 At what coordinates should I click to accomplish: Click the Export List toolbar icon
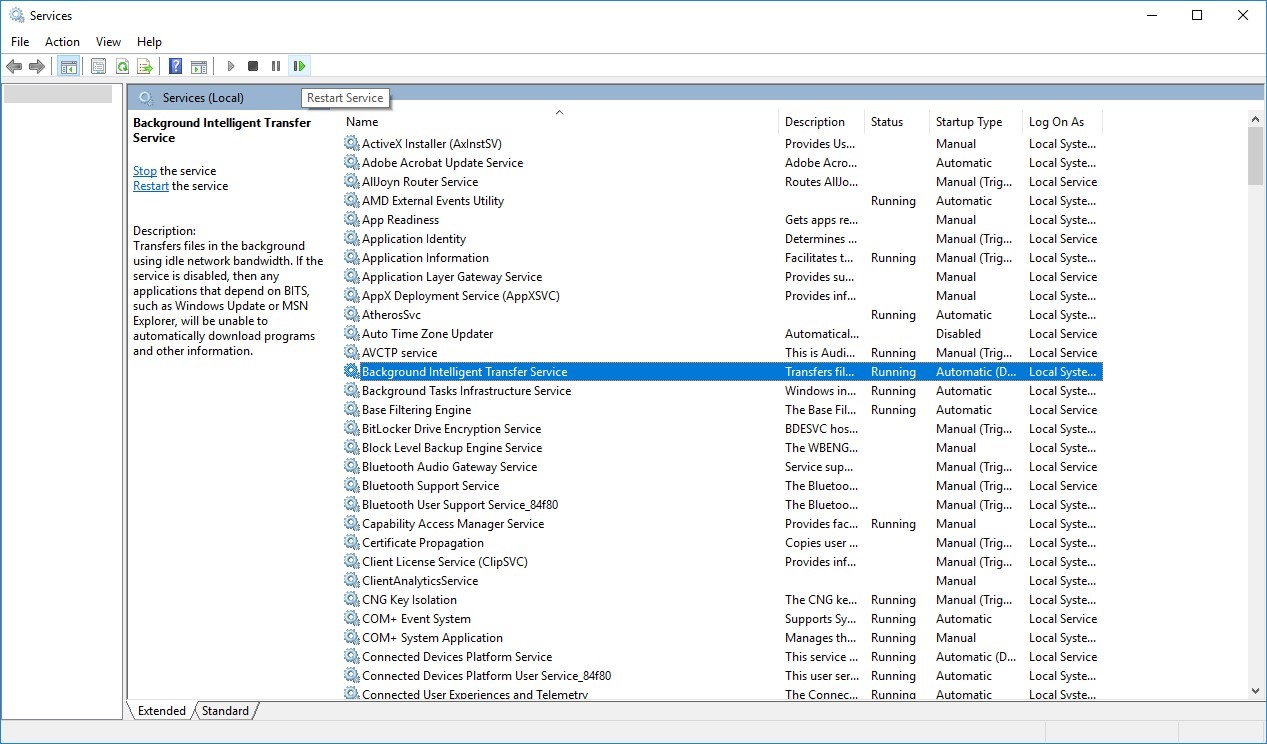click(145, 66)
